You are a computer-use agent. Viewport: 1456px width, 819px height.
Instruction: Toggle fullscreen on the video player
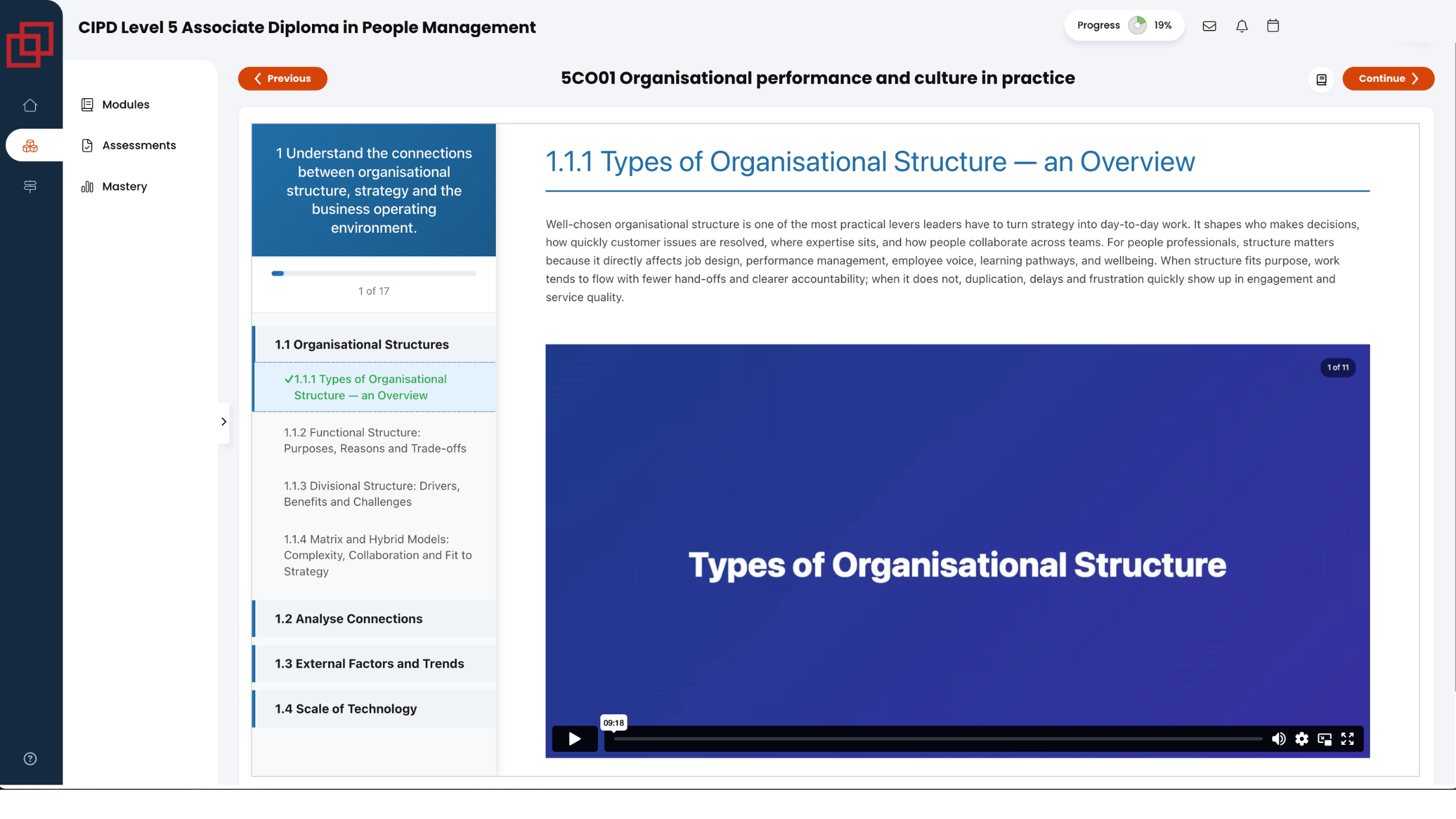point(1347,739)
